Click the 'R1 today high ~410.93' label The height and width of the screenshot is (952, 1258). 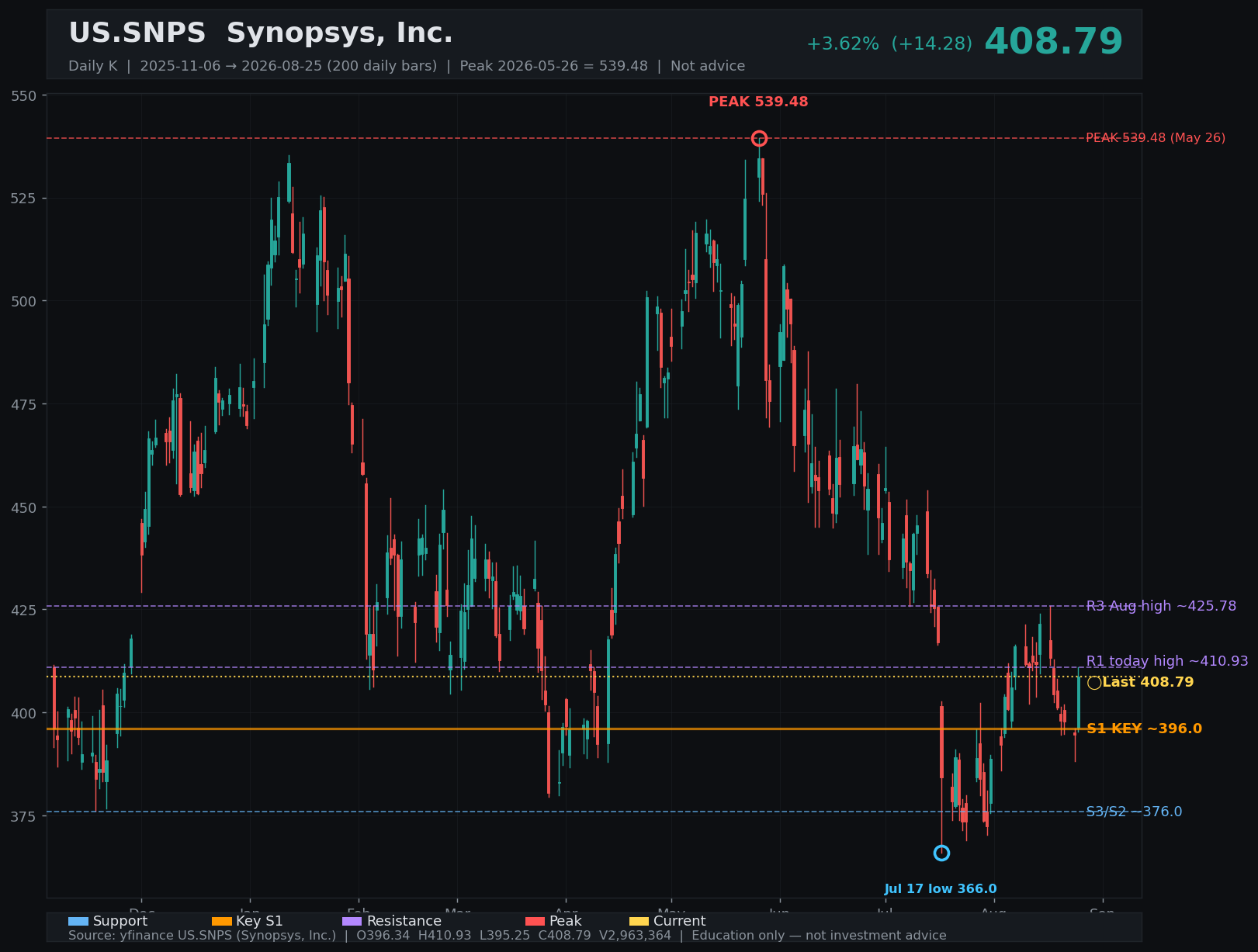(x=1167, y=661)
